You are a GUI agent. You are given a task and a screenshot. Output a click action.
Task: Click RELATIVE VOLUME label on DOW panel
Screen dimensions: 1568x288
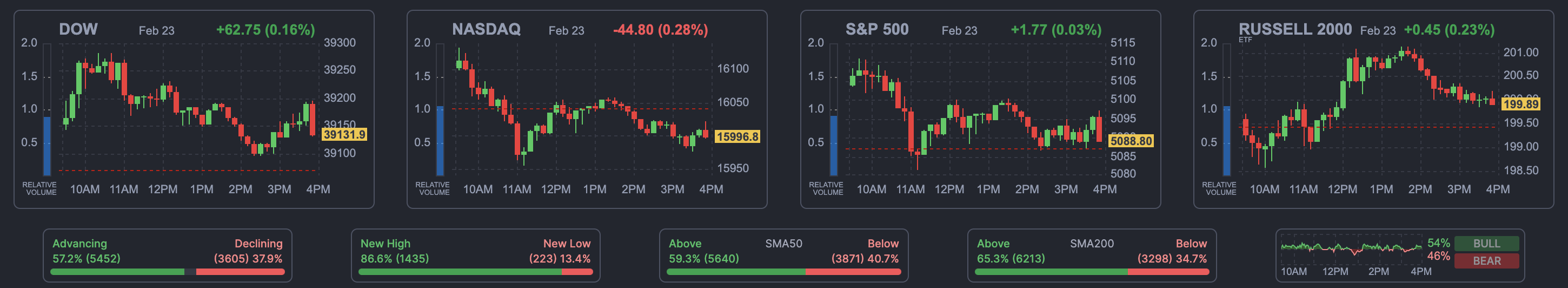point(40,188)
